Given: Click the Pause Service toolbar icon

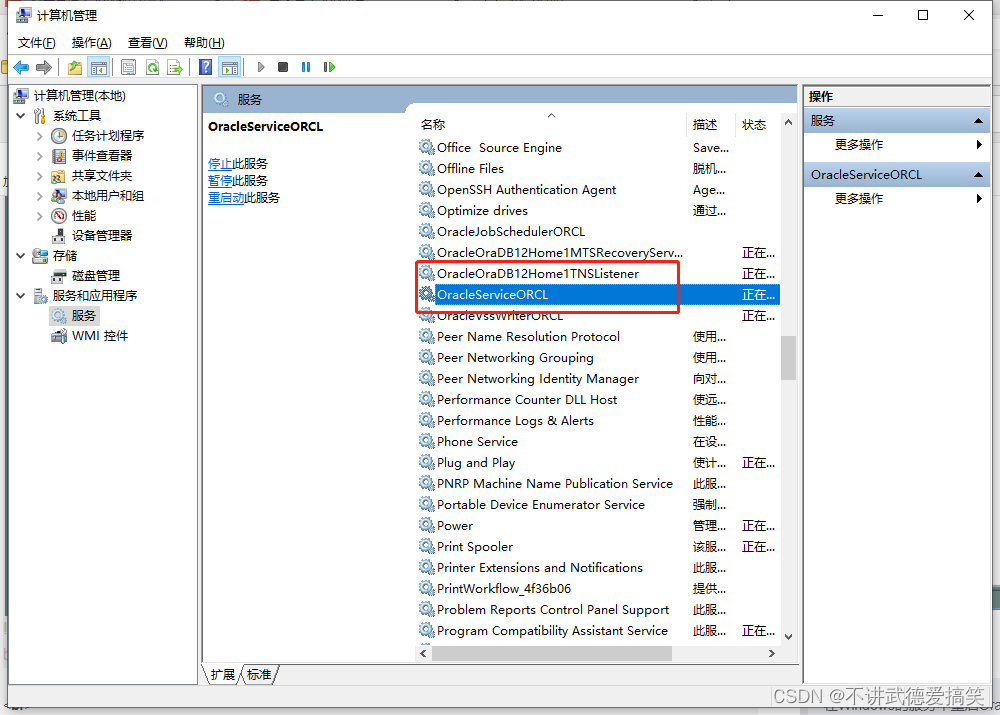Looking at the screenshot, I should pyautogui.click(x=306, y=67).
